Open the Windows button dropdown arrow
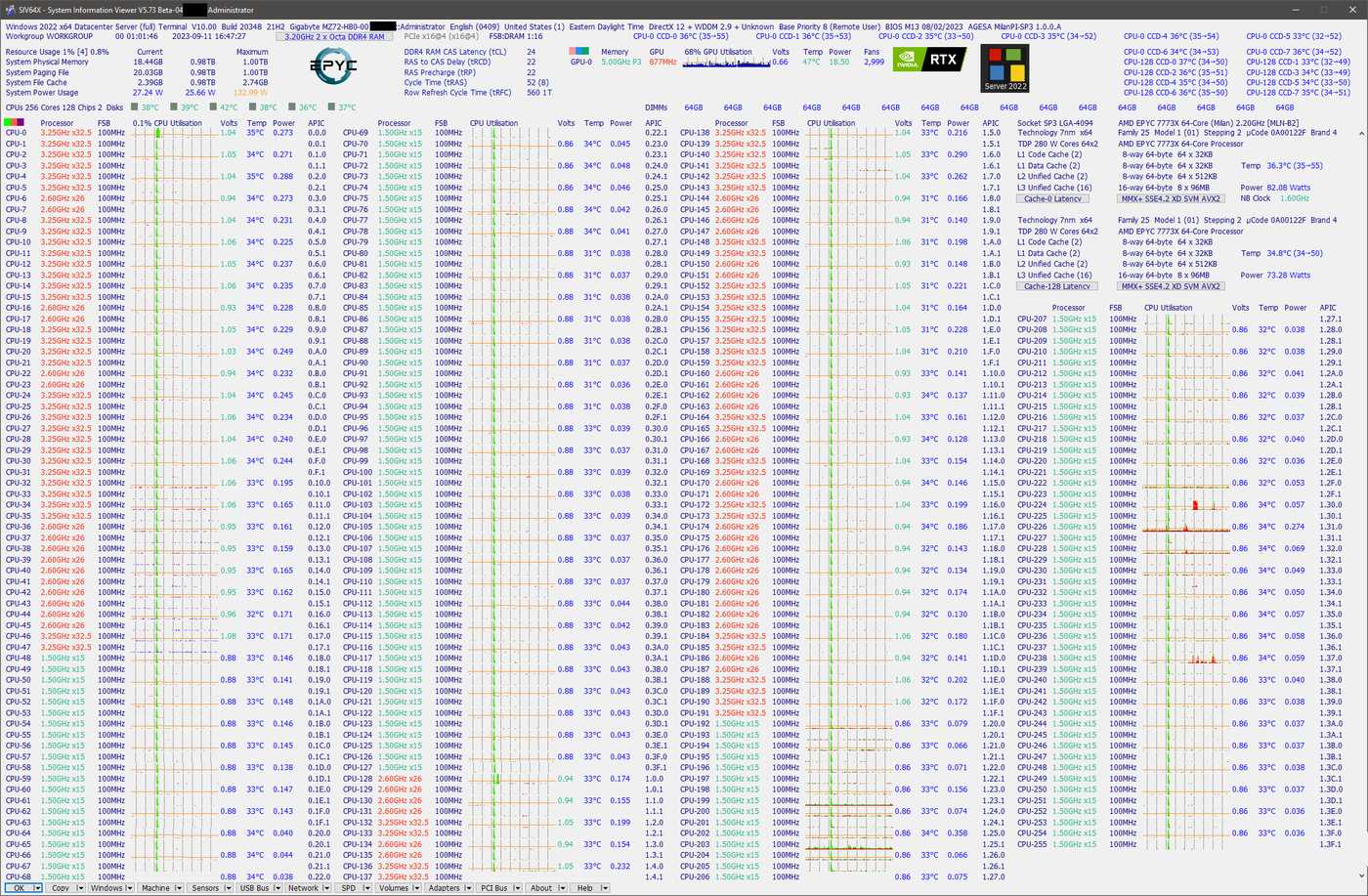Screen dimensions: 1368x896 tap(132, 888)
